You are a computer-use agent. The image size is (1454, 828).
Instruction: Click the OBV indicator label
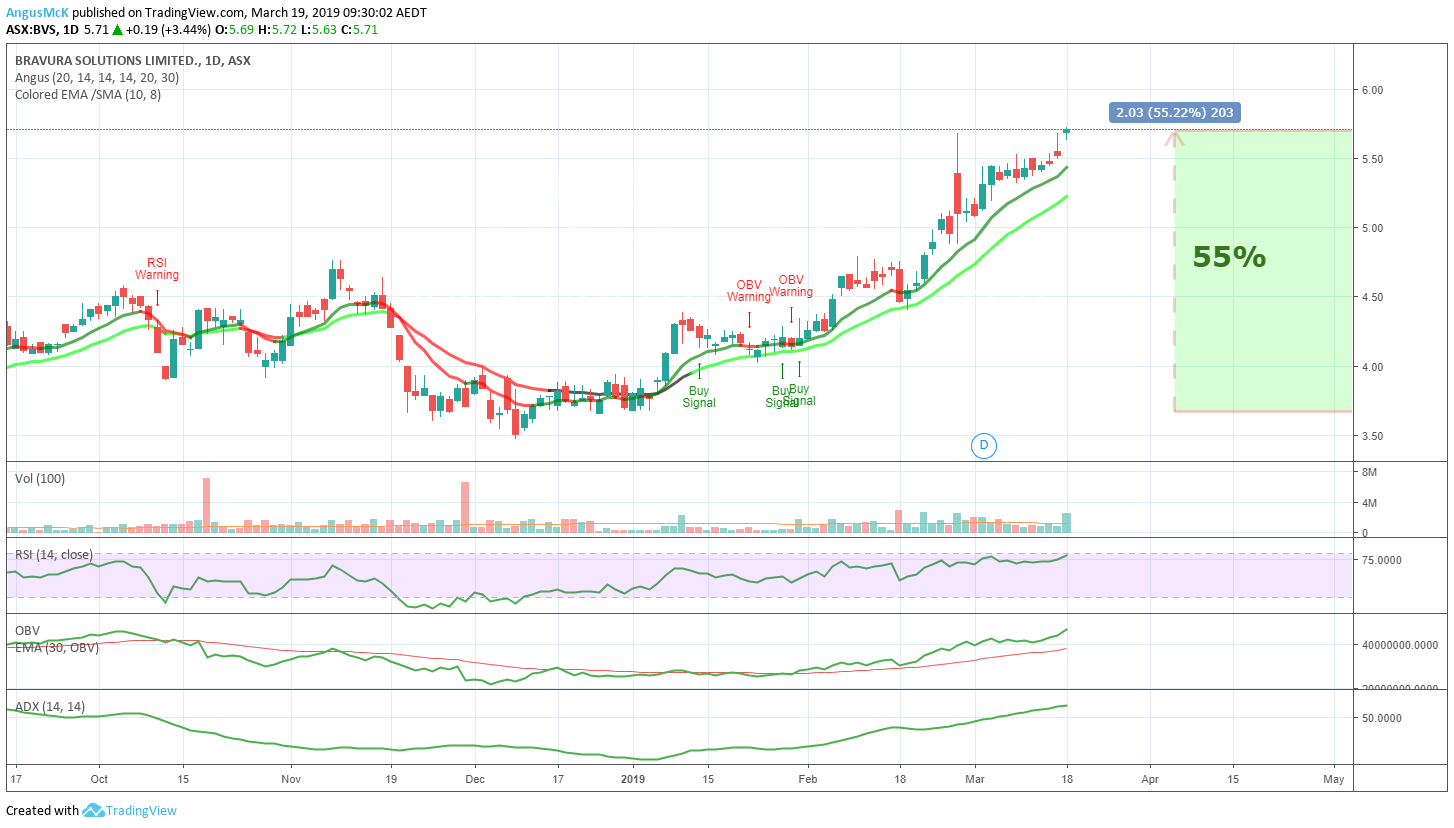[27, 631]
